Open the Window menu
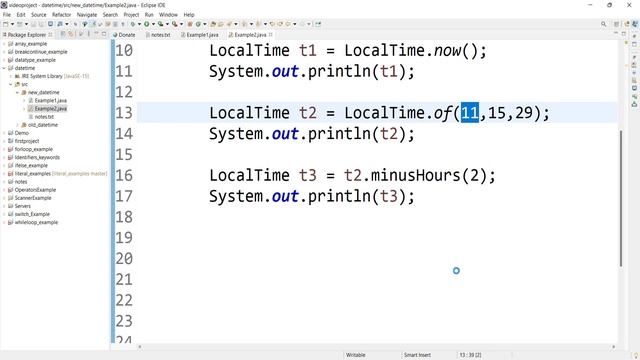 (168, 15)
